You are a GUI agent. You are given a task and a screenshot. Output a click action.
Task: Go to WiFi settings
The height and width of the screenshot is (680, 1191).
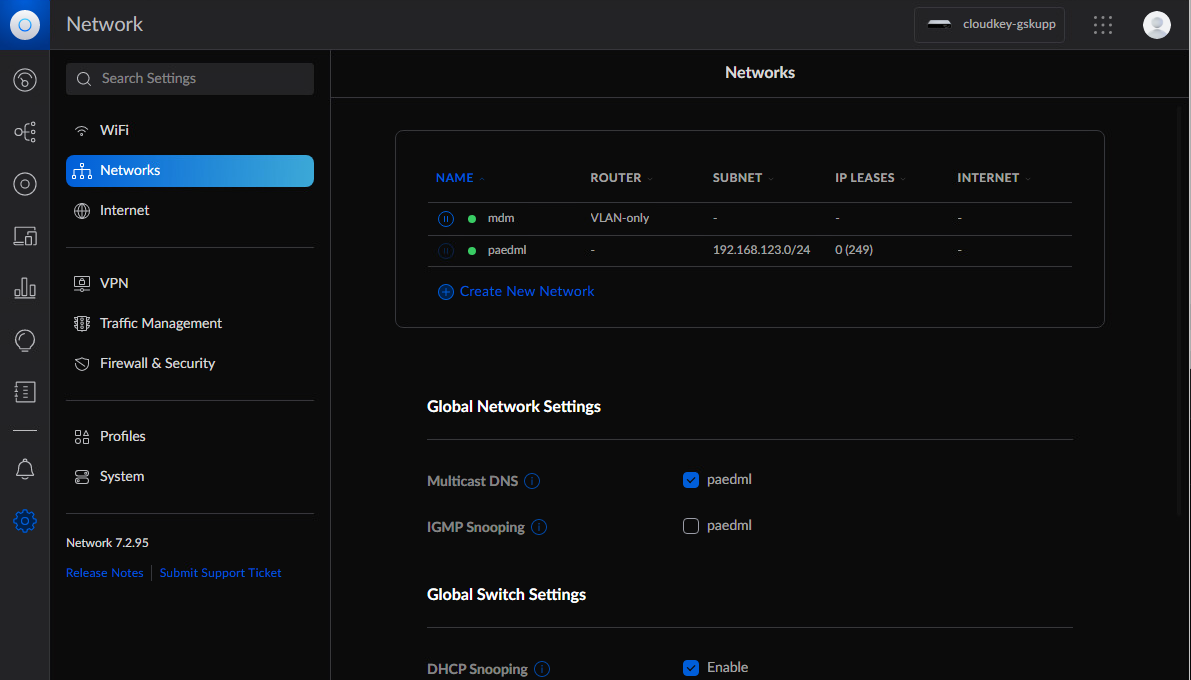(x=190, y=131)
